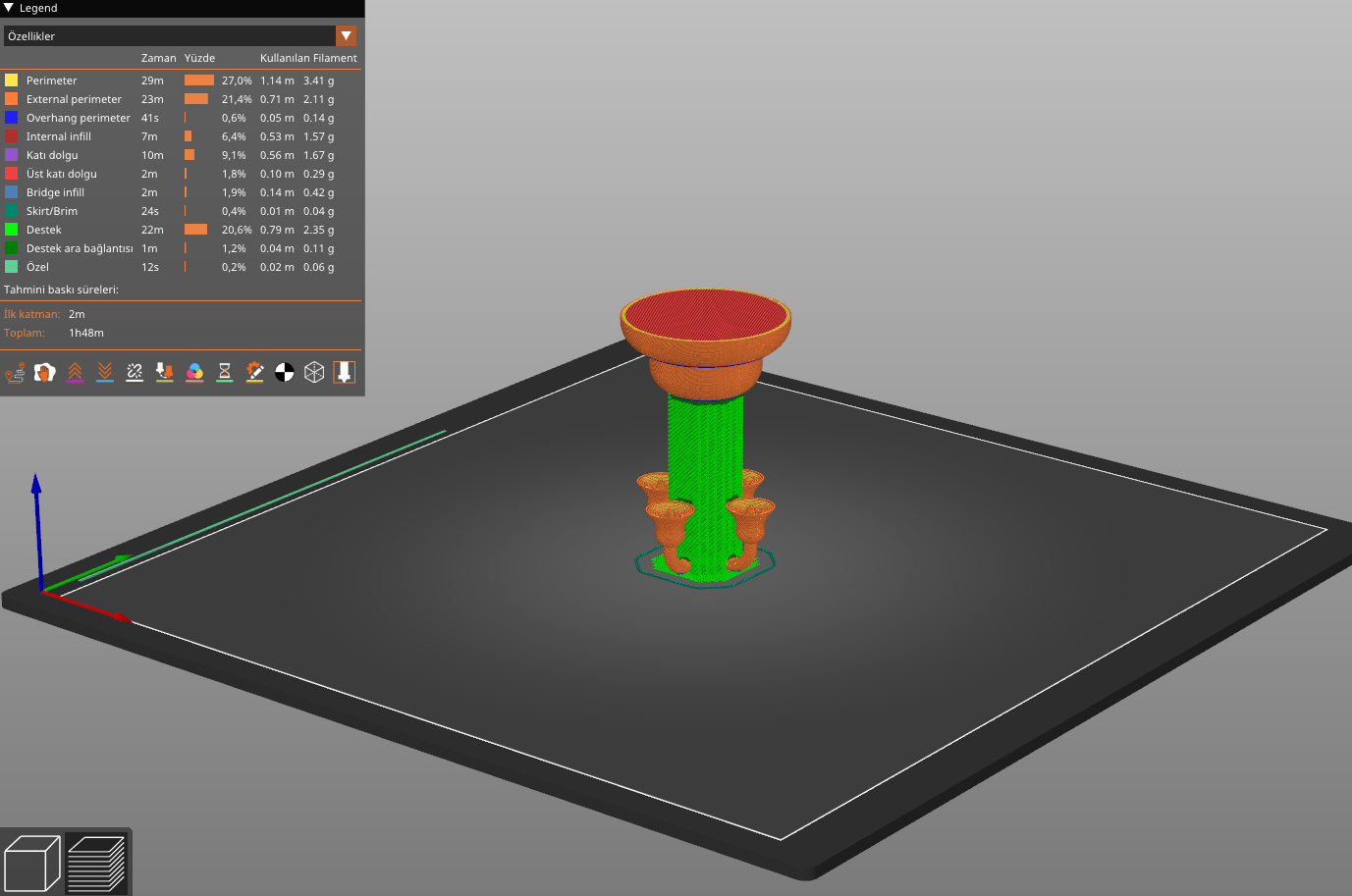This screenshot has width=1352, height=896.
Task: Toggle travel moves visibility icon
Action: pyautogui.click(x=15, y=373)
